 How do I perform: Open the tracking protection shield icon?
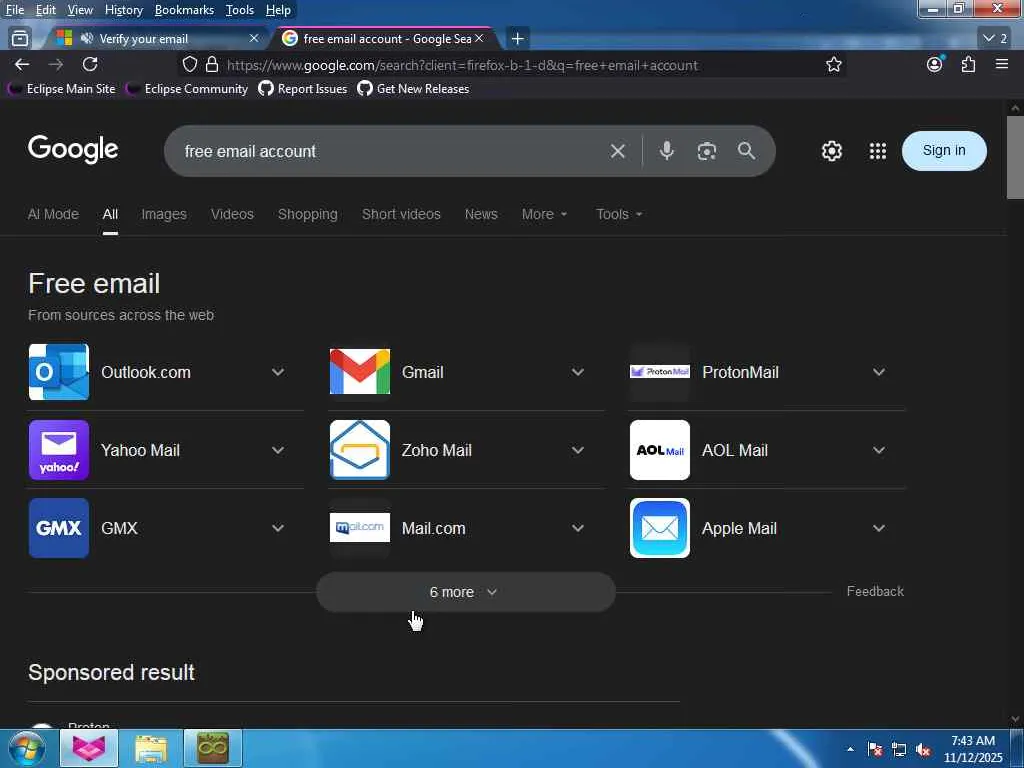189,65
